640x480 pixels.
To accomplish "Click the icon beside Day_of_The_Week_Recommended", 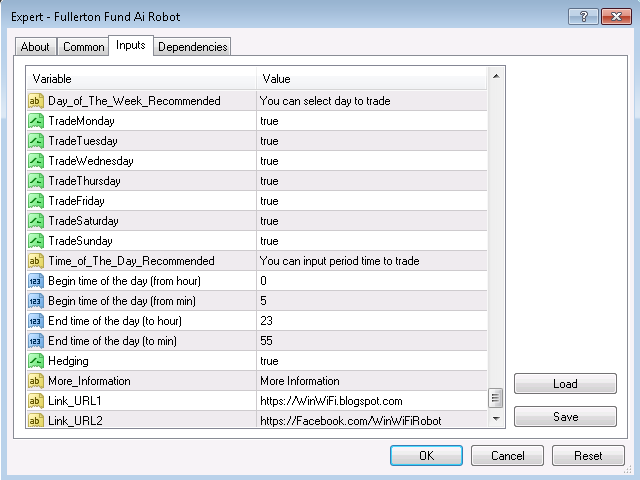I will click(36, 101).
